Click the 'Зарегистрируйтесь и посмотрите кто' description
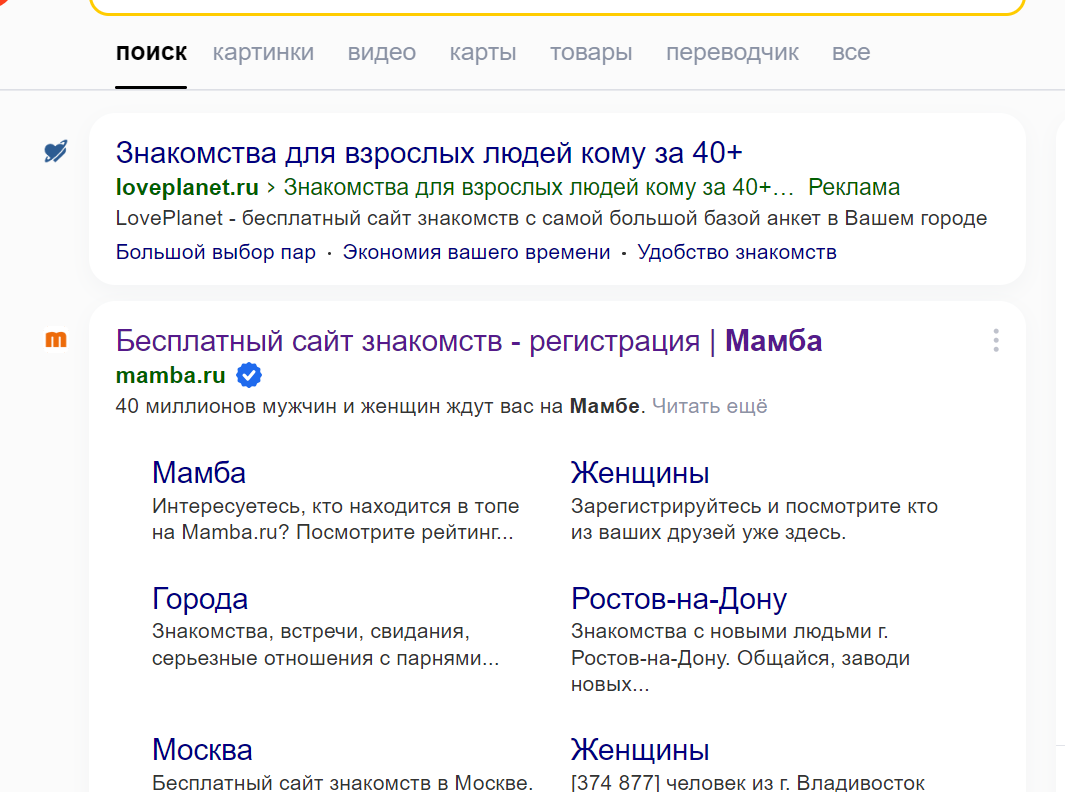 pos(754,519)
